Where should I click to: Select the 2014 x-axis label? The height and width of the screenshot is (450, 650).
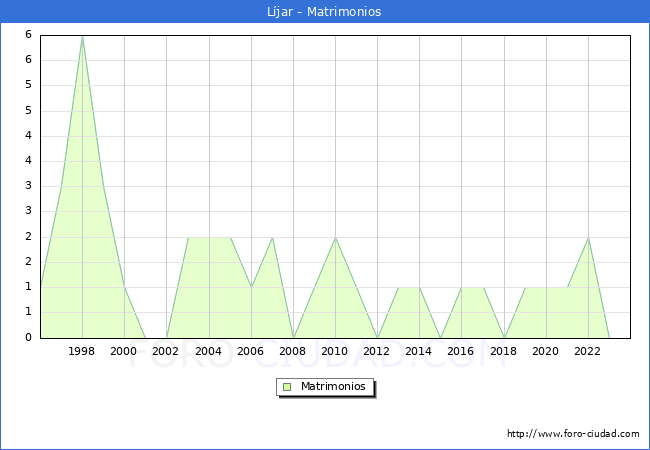pyautogui.click(x=419, y=351)
